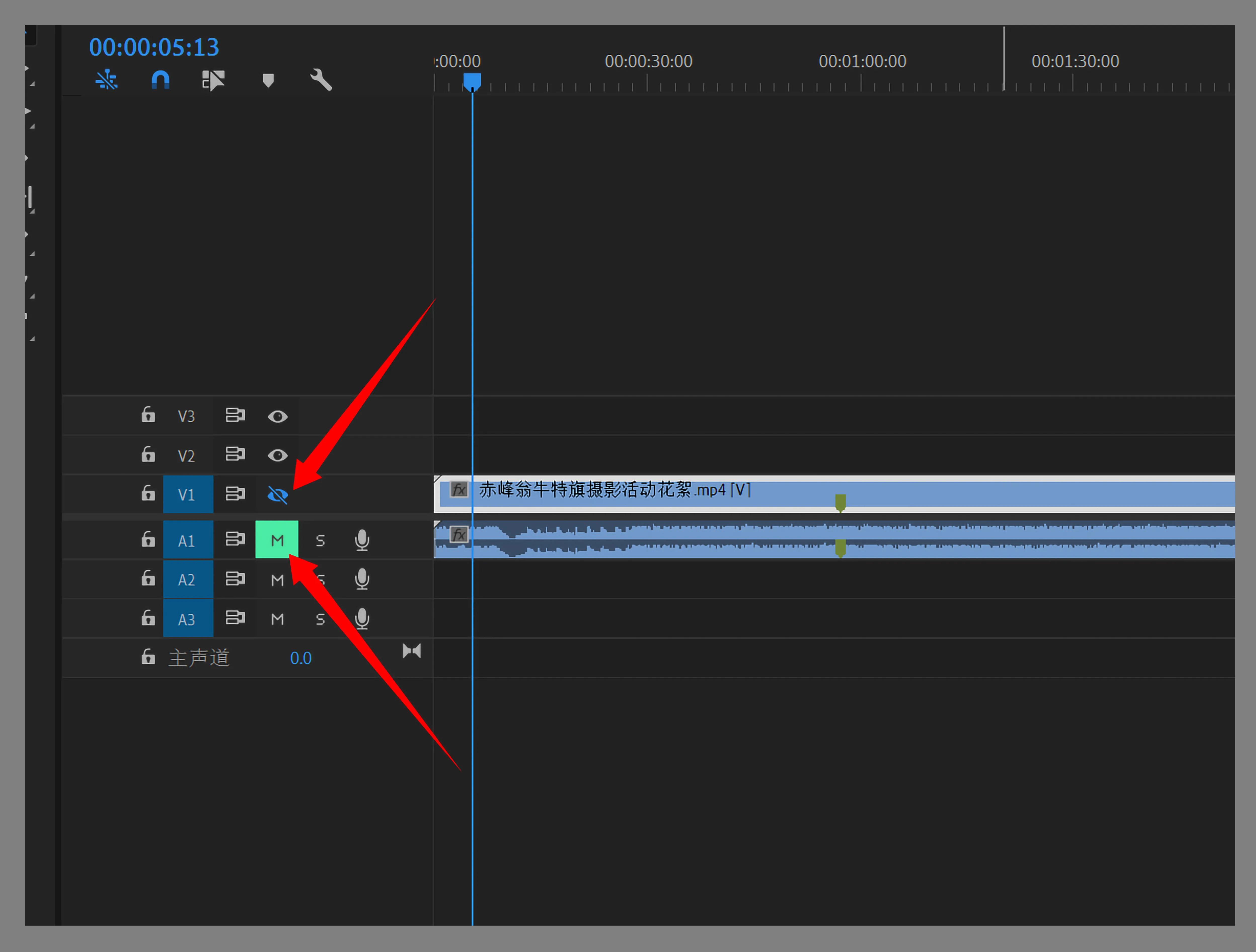Screen dimensions: 1256x952
Task: Click the blue 00:00:05:13 timecode field
Action: click(x=154, y=47)
